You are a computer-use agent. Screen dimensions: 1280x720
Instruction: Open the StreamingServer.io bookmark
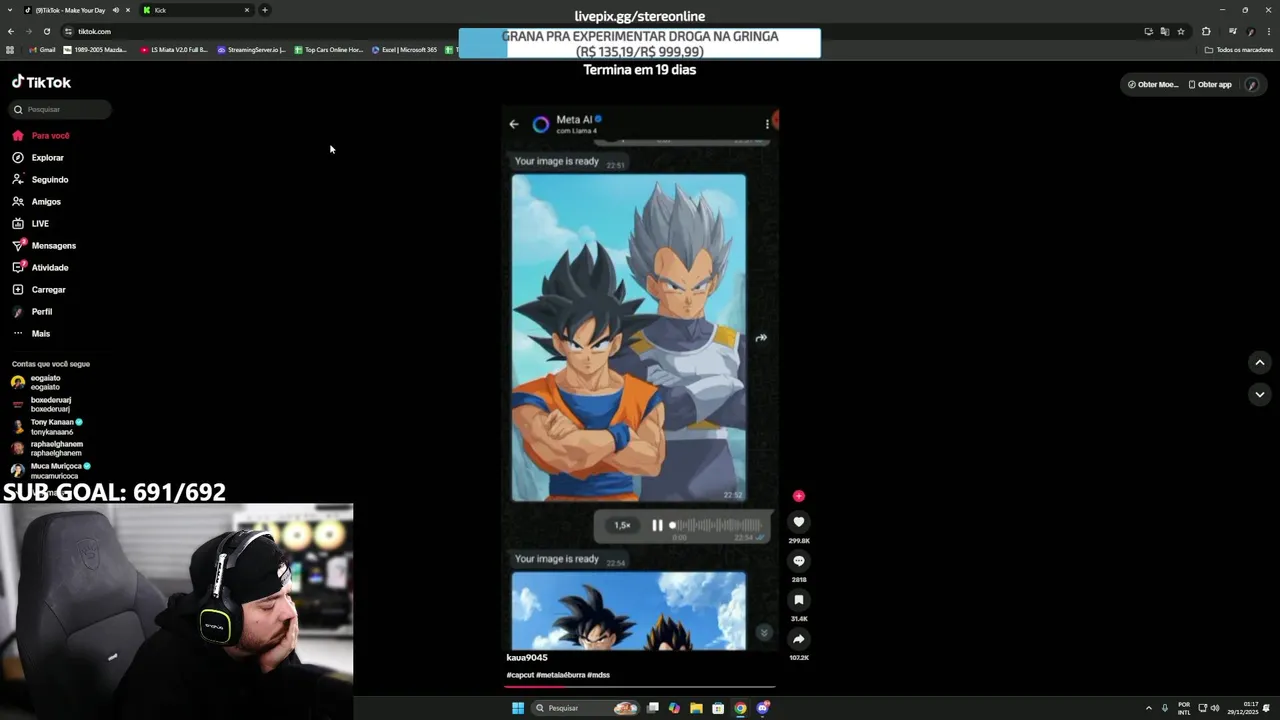click(x=251, y=50)
